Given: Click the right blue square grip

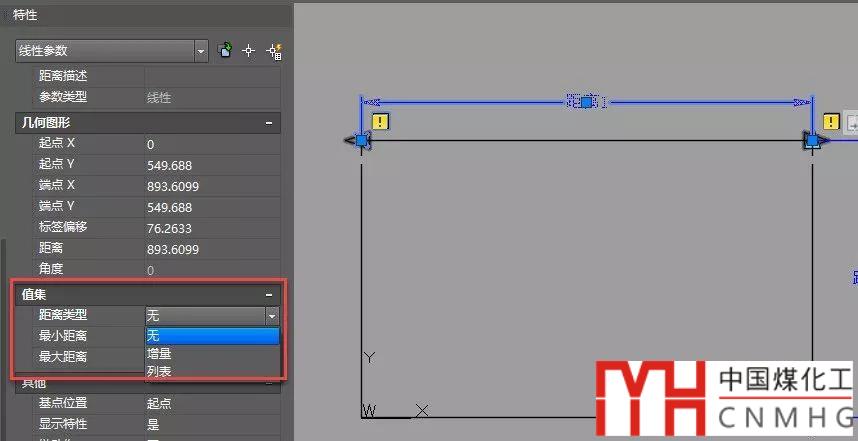Looking at the screenshot, I should (x=813, y=141).
